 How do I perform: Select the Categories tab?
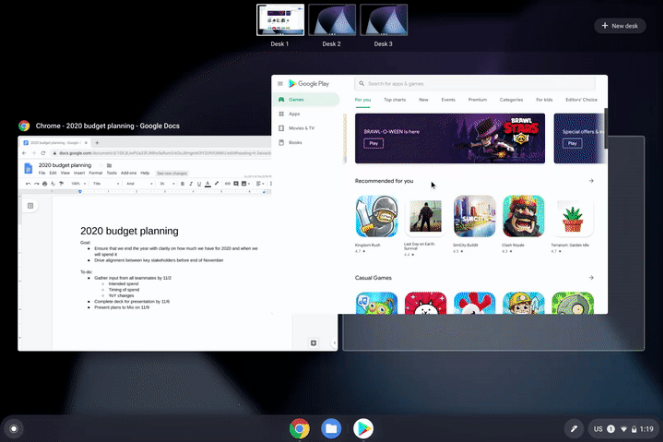(x=511, y=100)
